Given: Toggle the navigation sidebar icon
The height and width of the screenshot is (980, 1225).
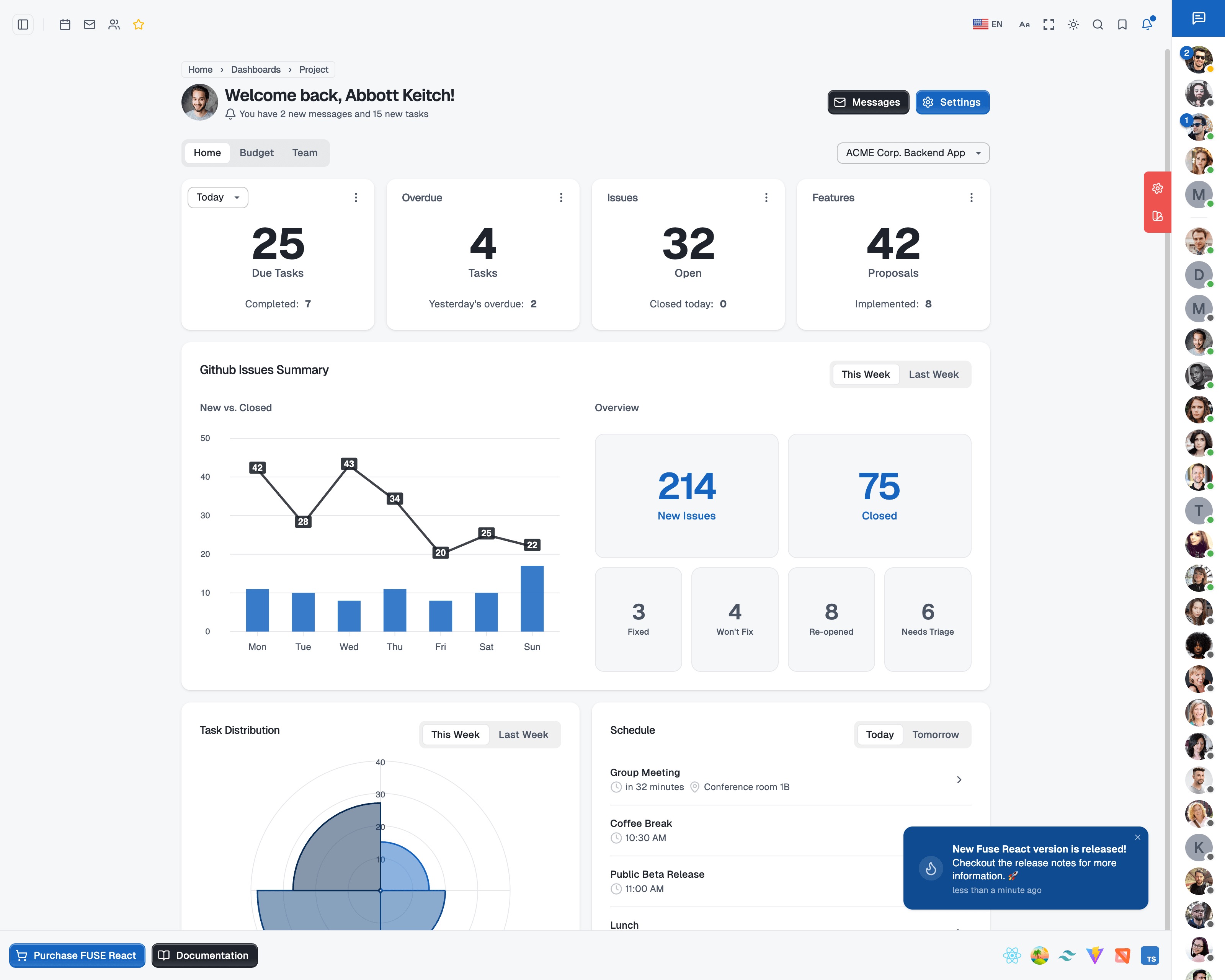Looking at the screenshot, I should point(23,24).
